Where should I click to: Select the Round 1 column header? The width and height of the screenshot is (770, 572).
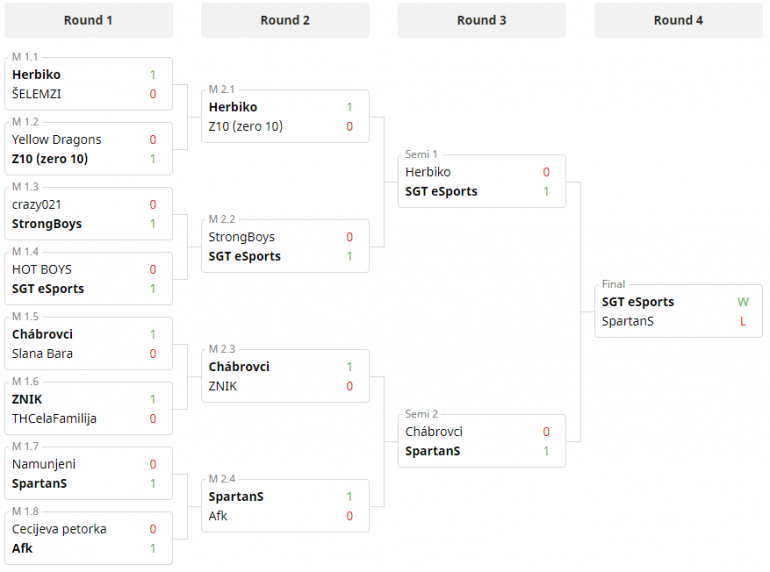pyautogui.click(x=88, y=20)
